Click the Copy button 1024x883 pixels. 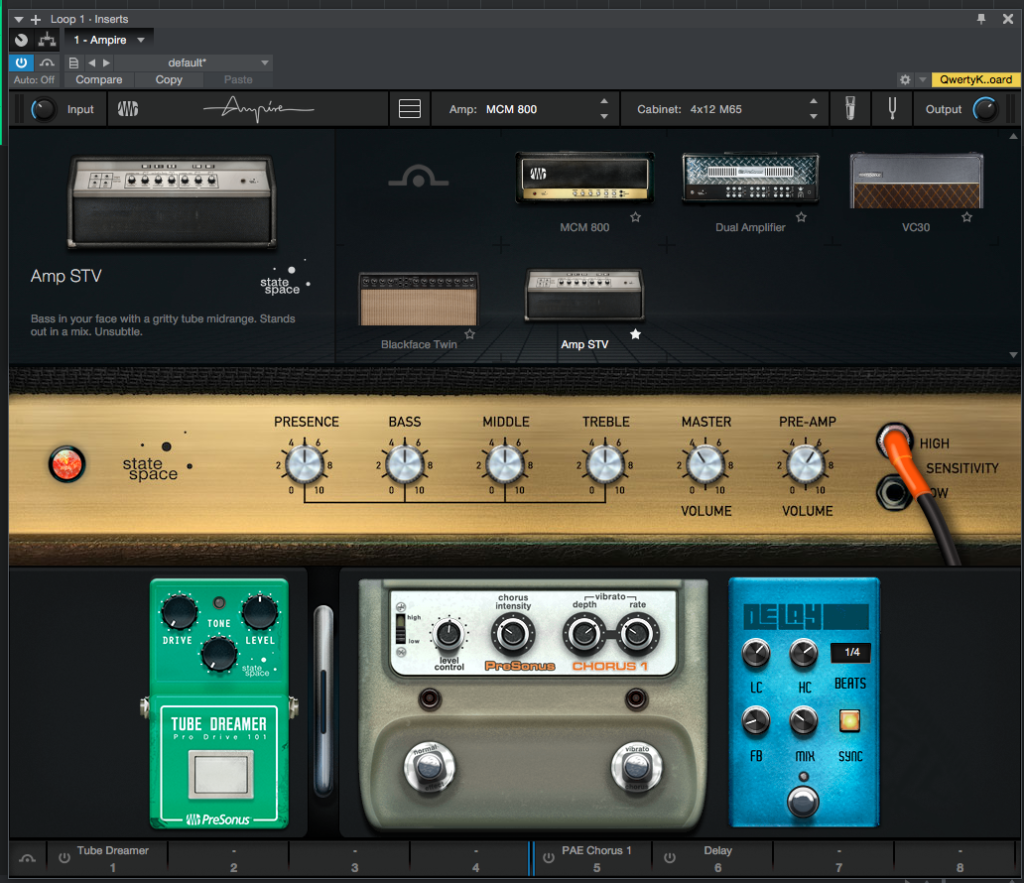point(168,80)
